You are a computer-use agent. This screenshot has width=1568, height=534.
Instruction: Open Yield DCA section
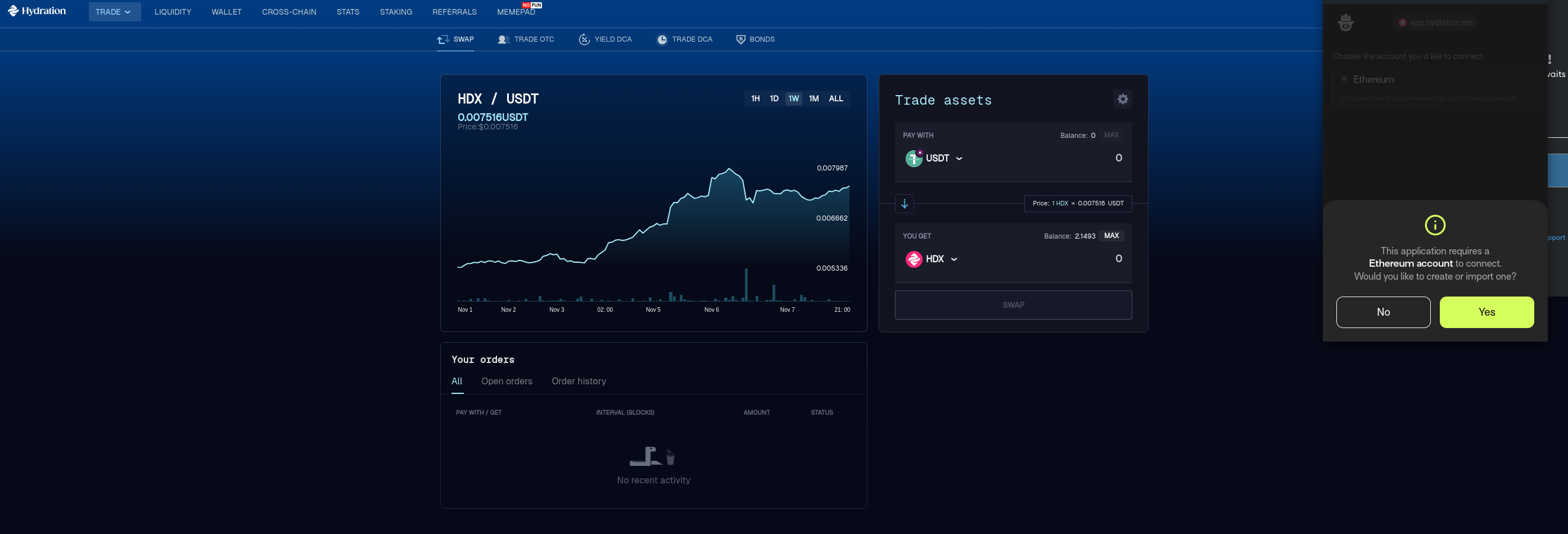click(x=605, y=39)
